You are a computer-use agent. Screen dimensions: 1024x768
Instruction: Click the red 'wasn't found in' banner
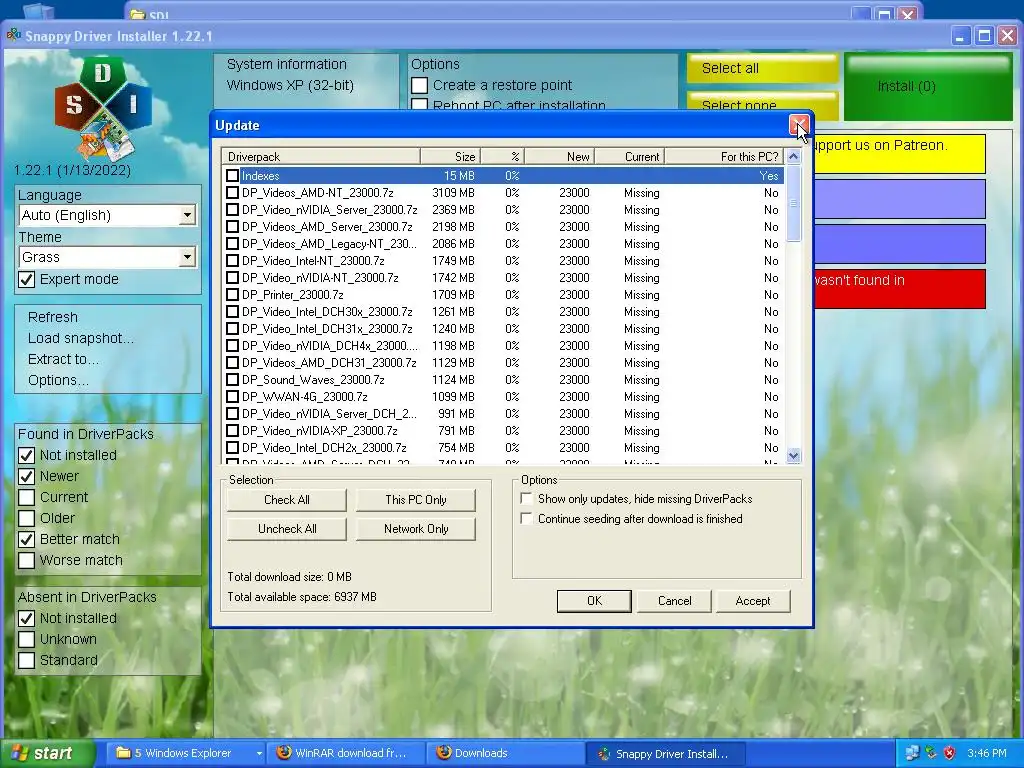click(x=899, y=289)
